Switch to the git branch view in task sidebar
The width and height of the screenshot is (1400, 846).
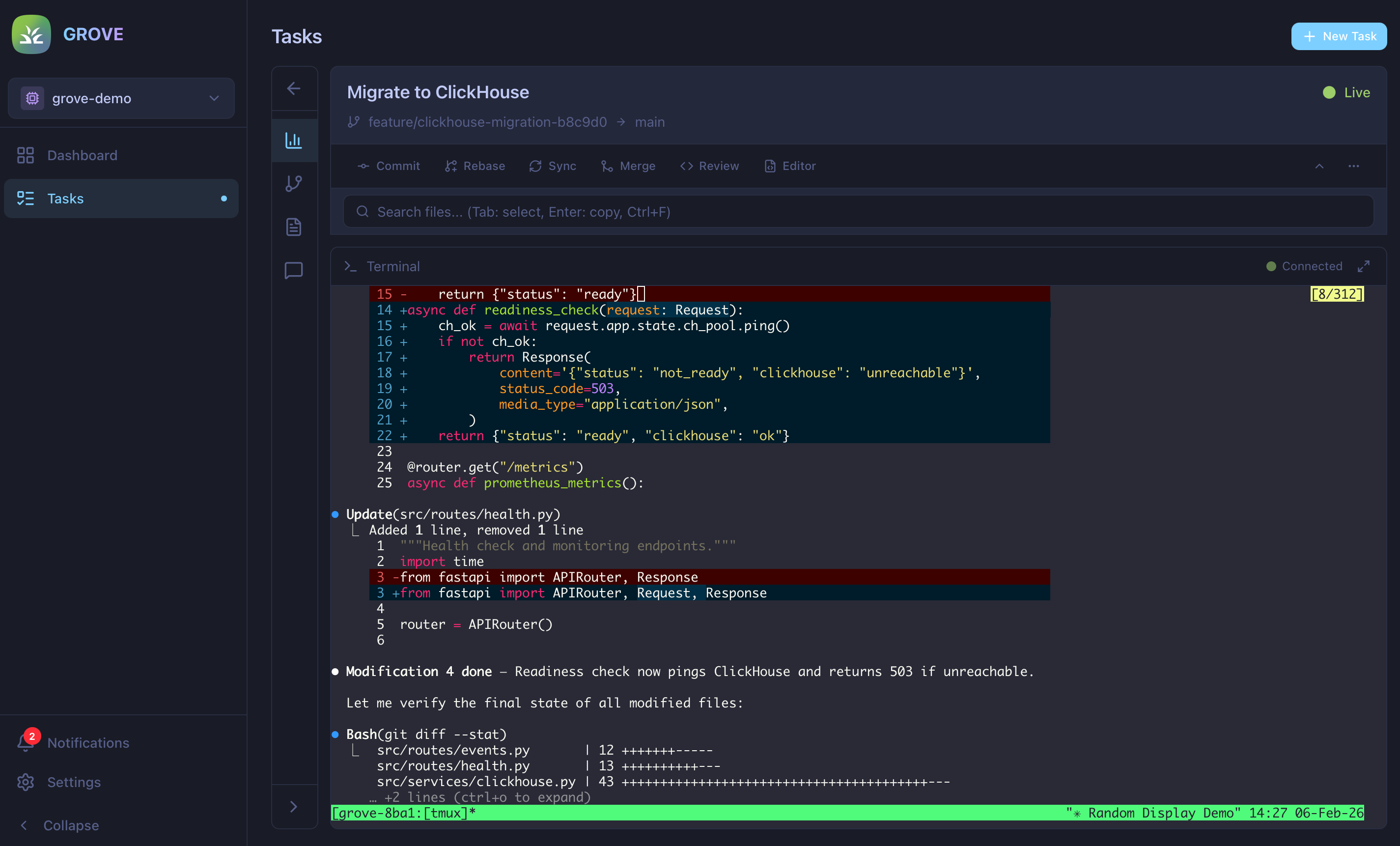click(x=294, y=183)
